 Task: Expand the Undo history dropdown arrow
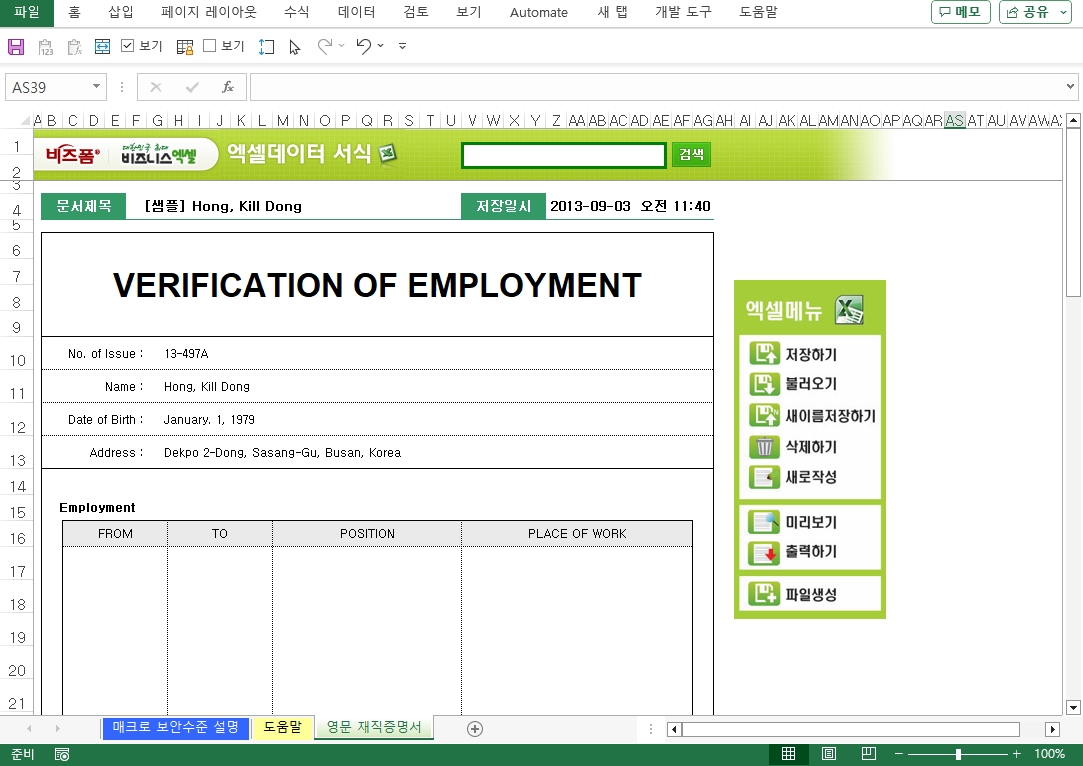[x=381, y=46]
